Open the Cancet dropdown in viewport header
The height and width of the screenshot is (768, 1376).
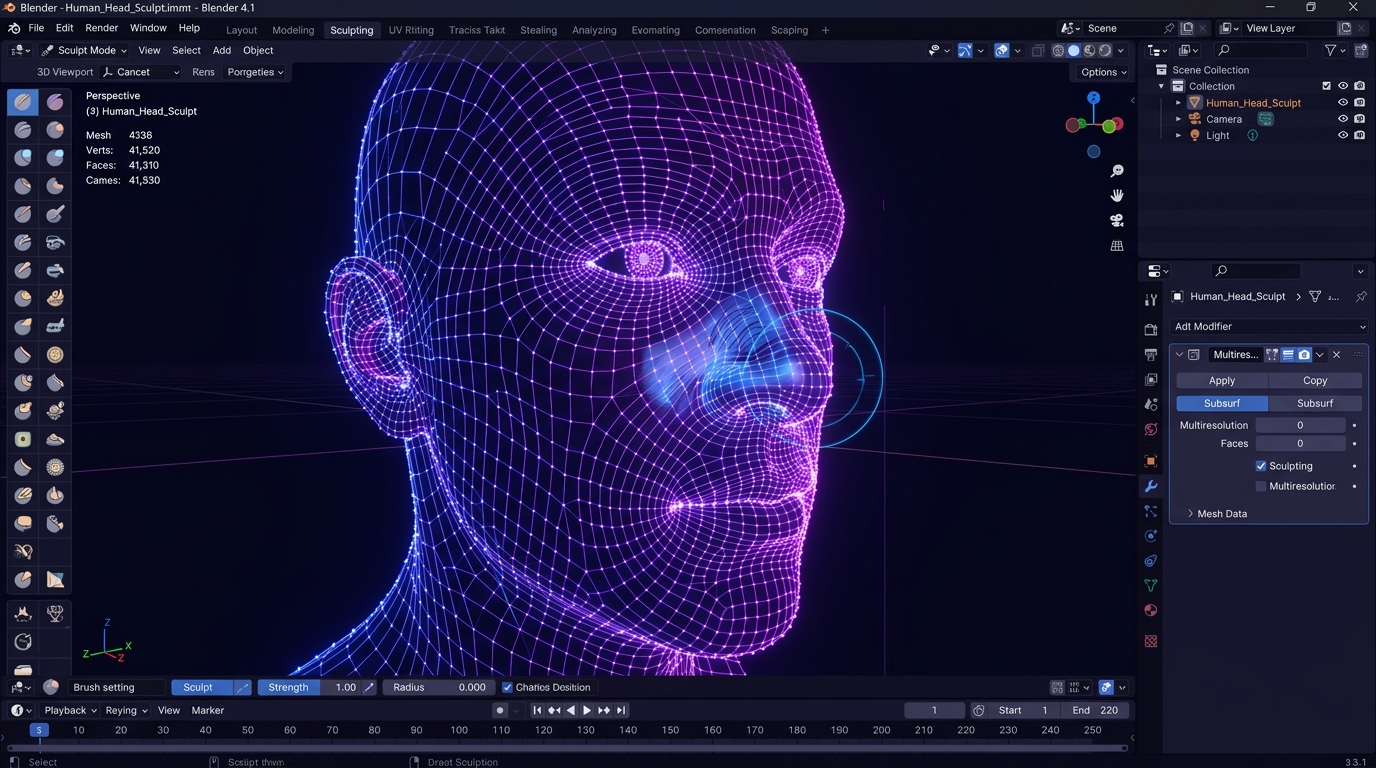tap(140, 72)
